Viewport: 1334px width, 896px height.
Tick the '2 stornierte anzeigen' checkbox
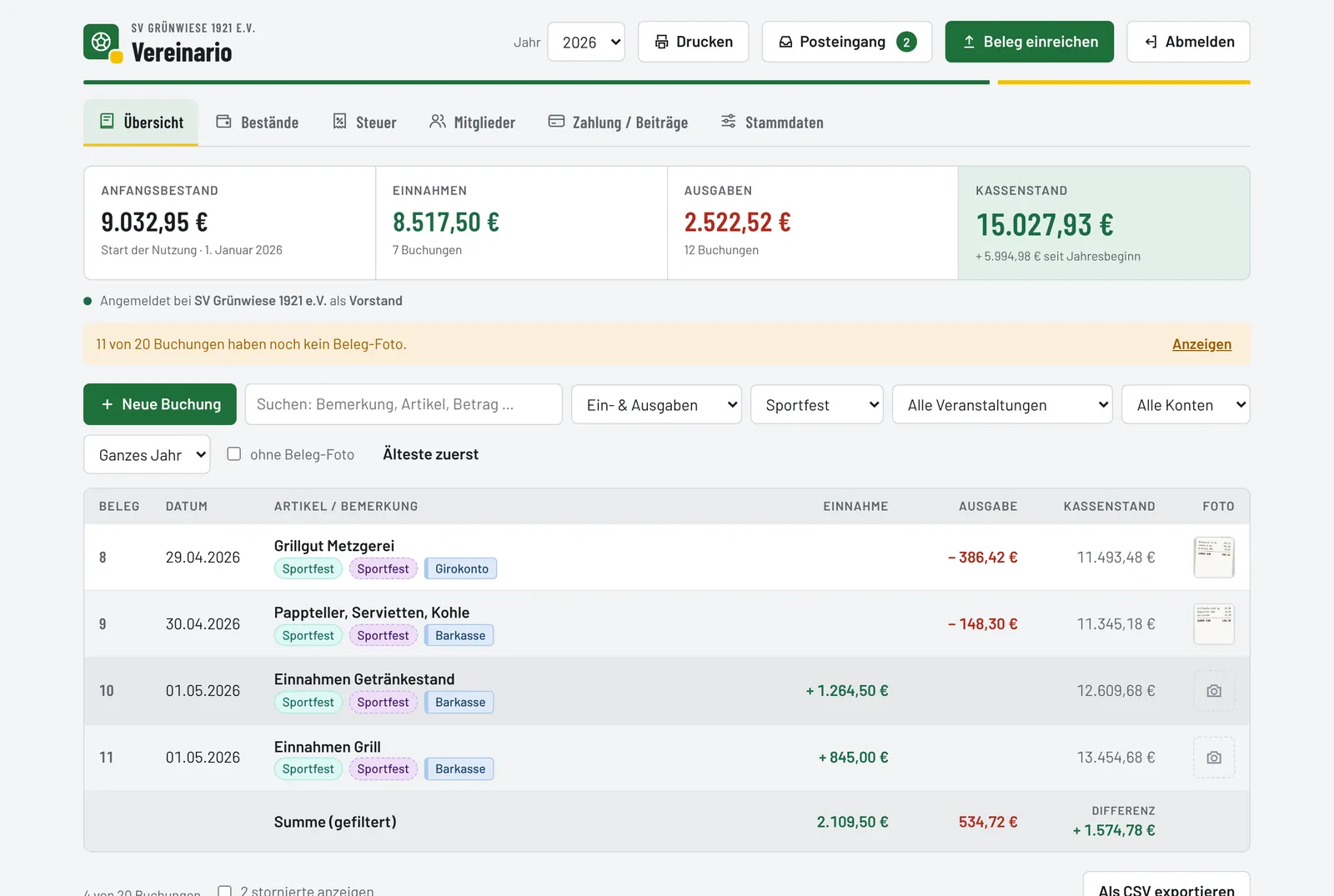coord(224,891)
